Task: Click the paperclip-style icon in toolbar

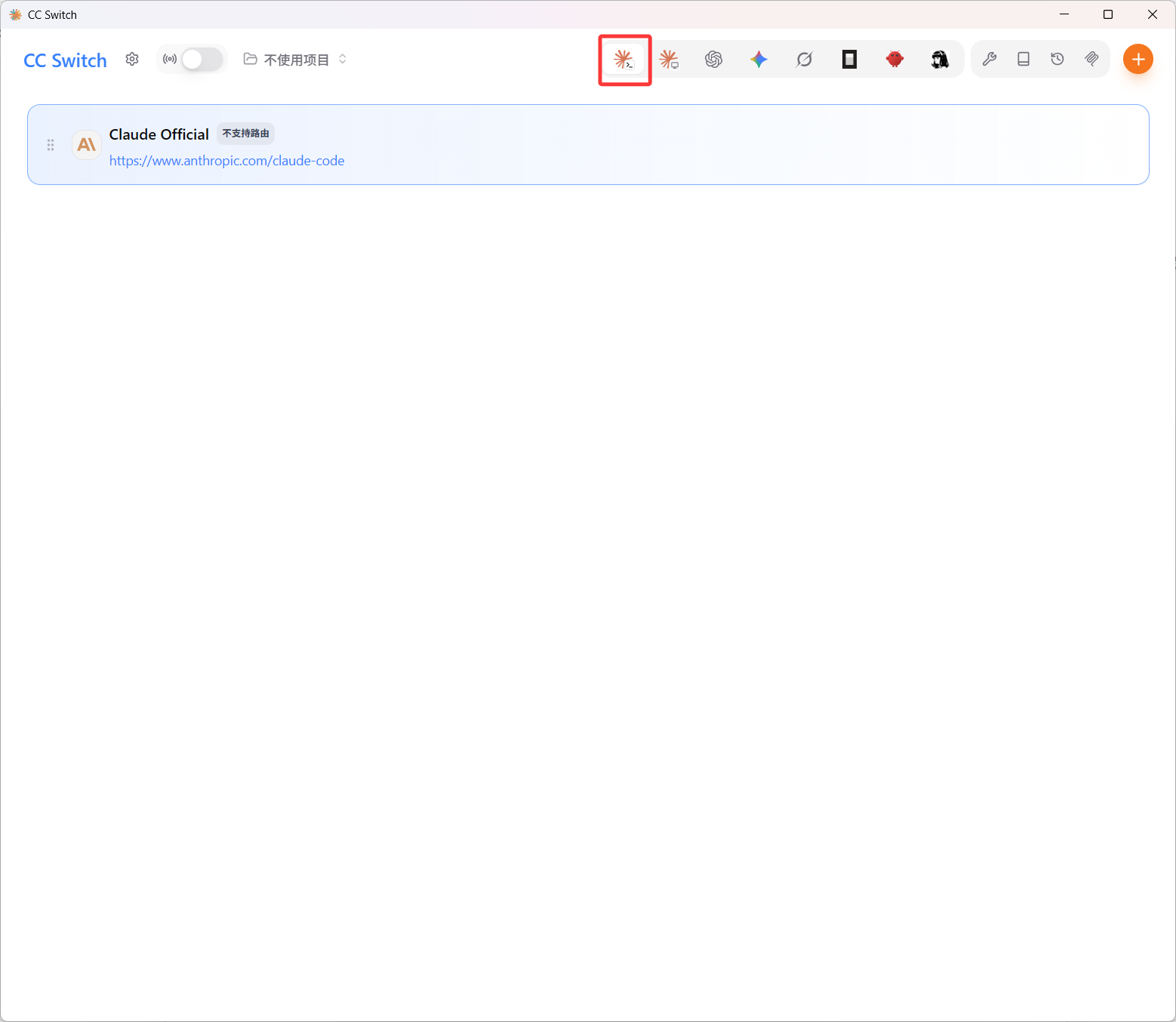Action: [1091, 59]
